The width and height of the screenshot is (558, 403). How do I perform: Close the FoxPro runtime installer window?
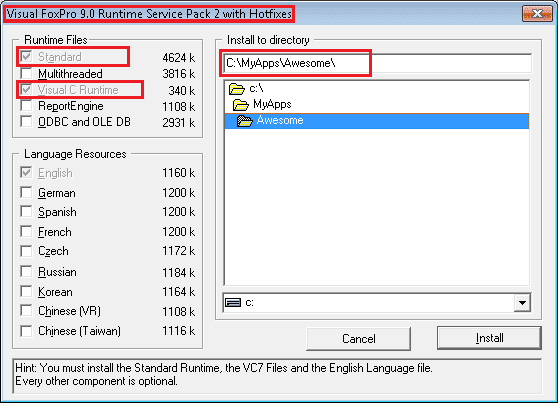click(537, 14)
